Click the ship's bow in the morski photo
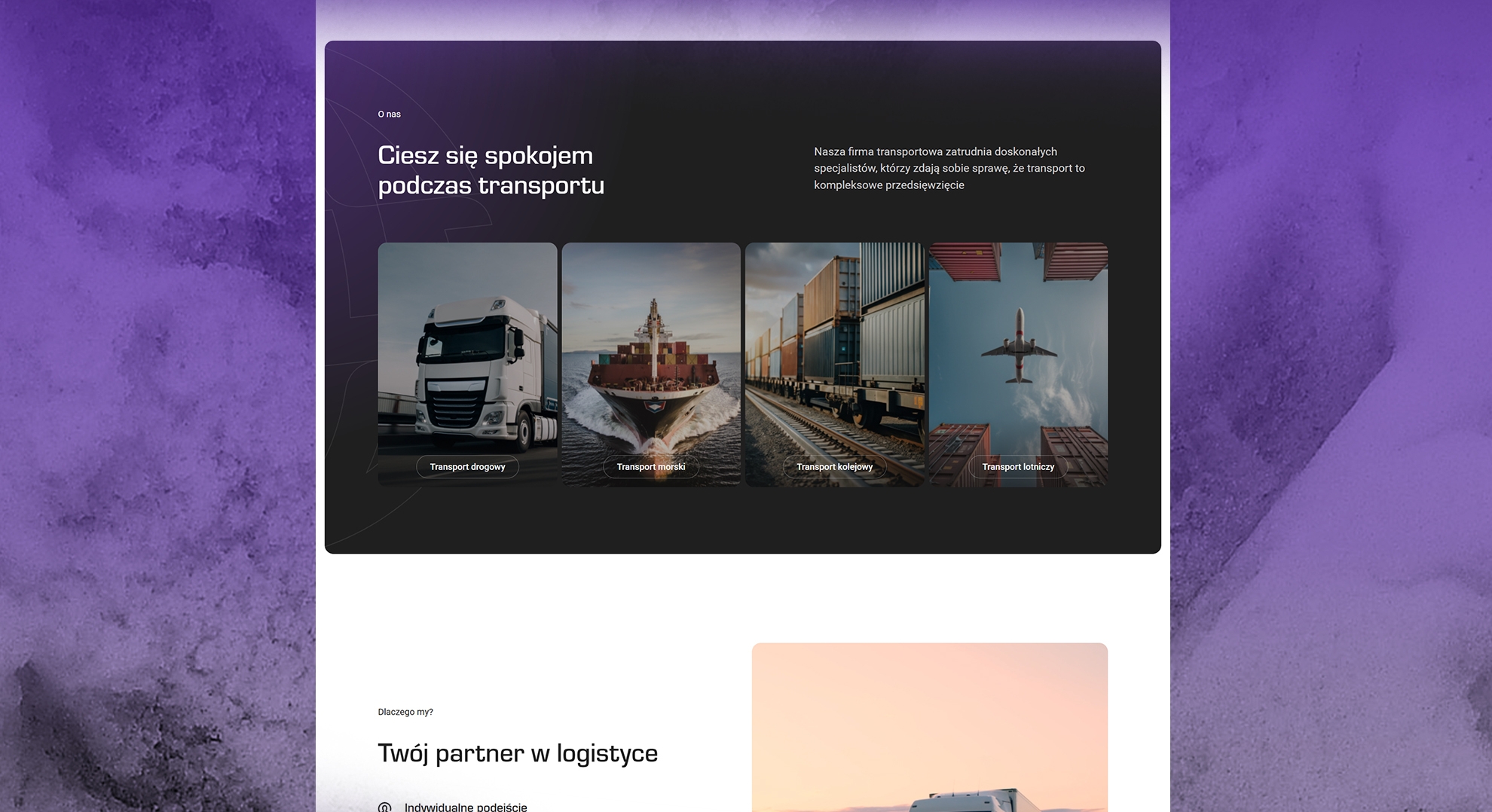The image size is (1492, 812). (653, 411)
